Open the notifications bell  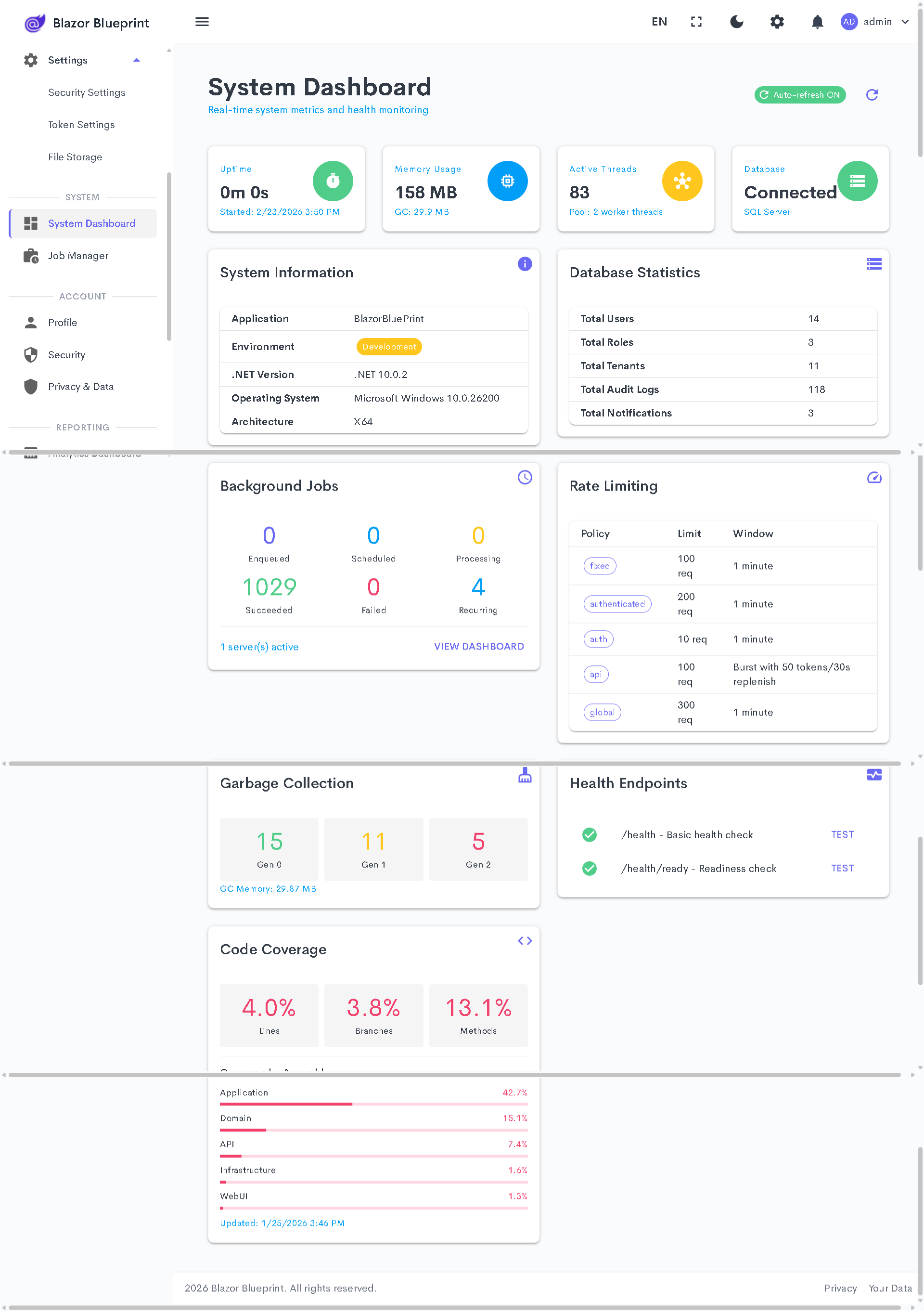[817, 22]
